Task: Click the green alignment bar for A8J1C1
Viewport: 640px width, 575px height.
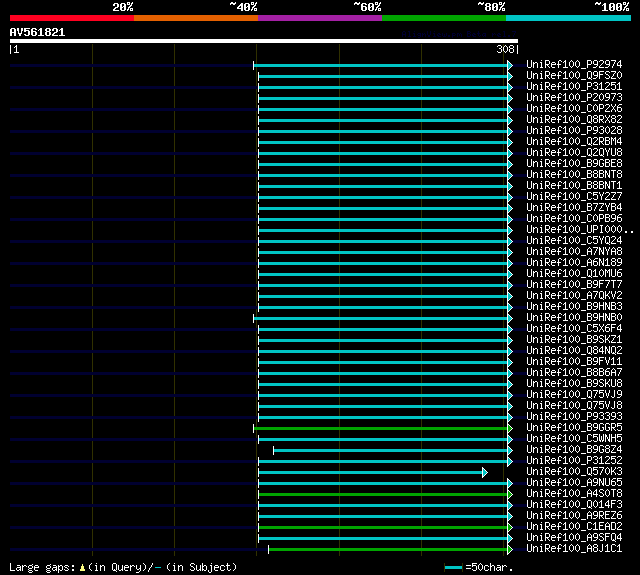Action: tap(388, 550)
